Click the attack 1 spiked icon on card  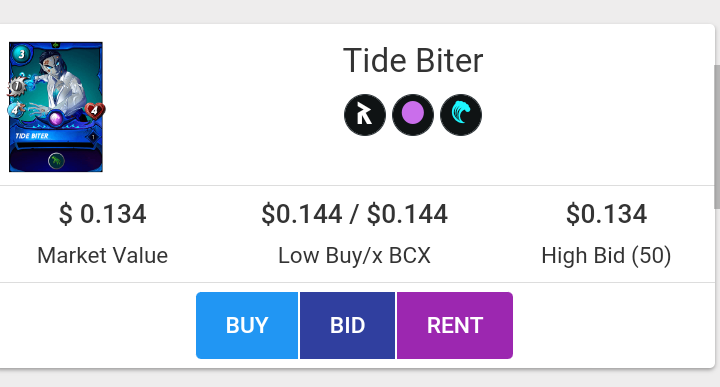[17, 86]
